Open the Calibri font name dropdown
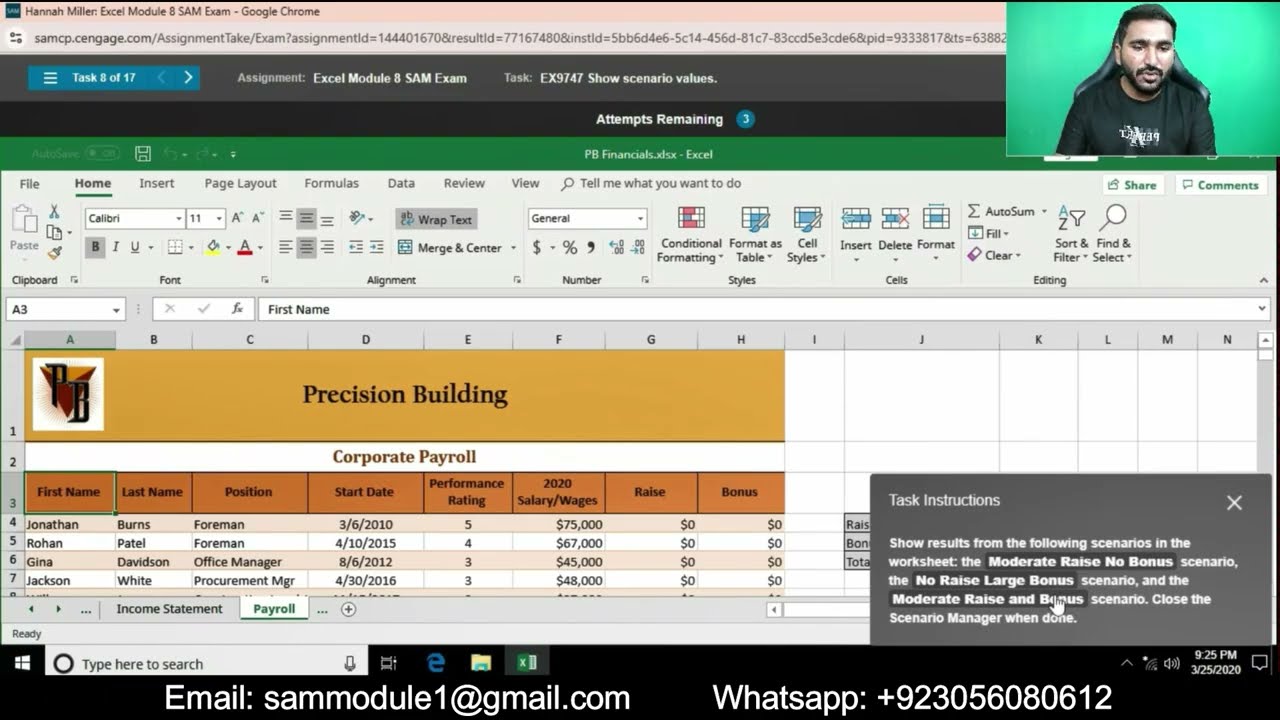Viewport: 1280px width, 720px height. 179,218
